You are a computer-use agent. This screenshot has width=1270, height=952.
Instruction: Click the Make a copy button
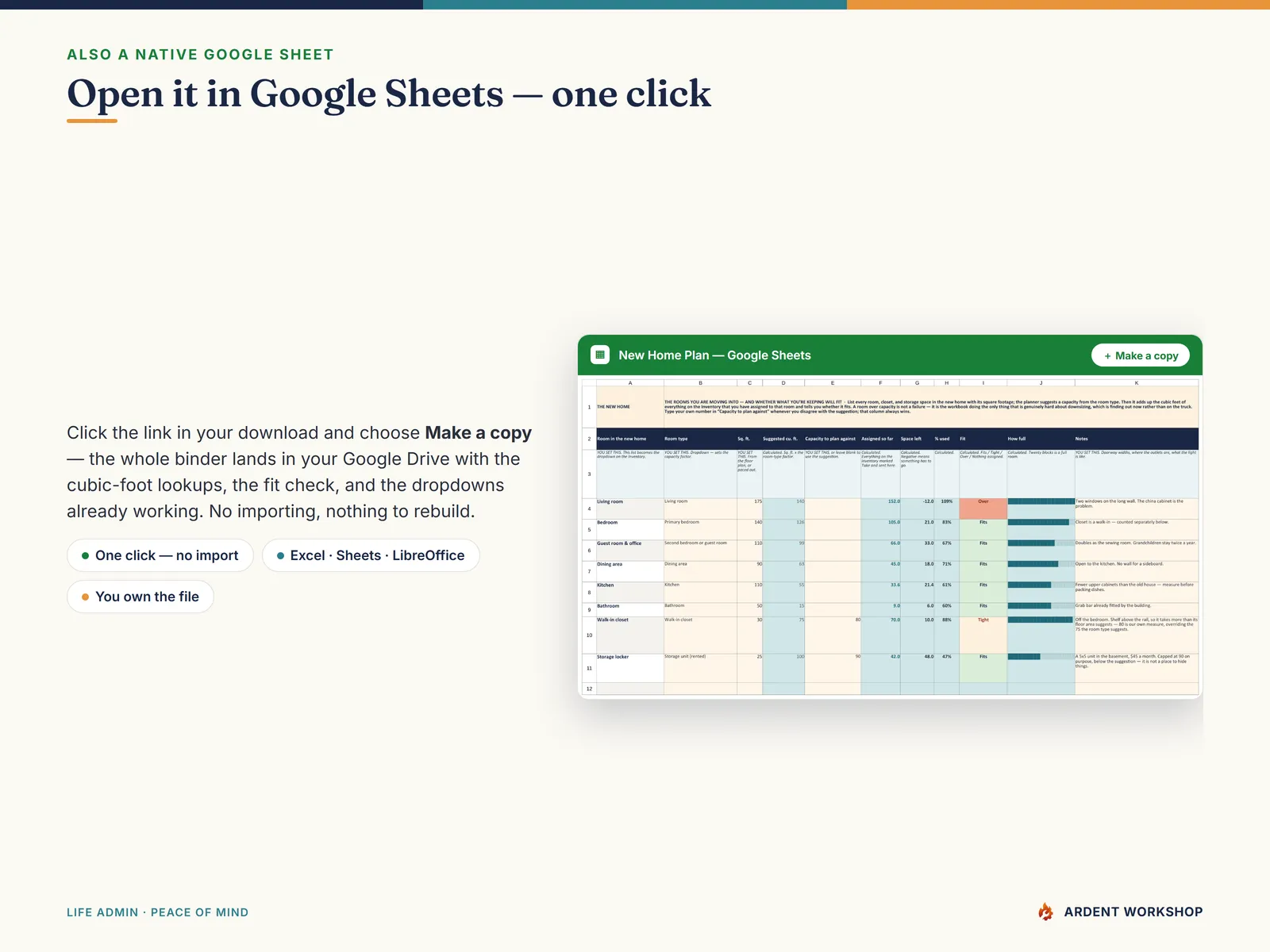(x=1141, y=355)
